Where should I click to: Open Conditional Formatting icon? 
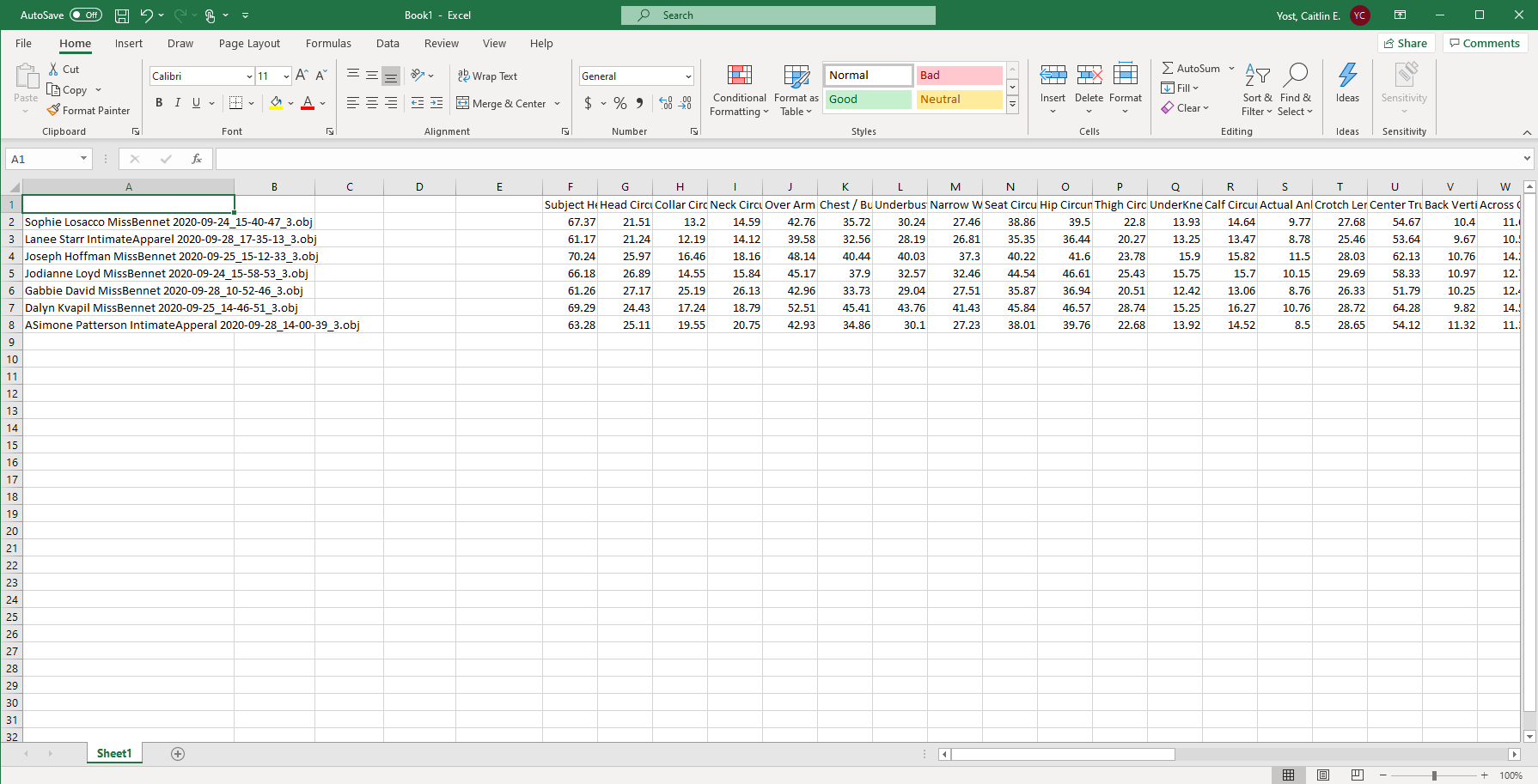(x=740, y=76)
